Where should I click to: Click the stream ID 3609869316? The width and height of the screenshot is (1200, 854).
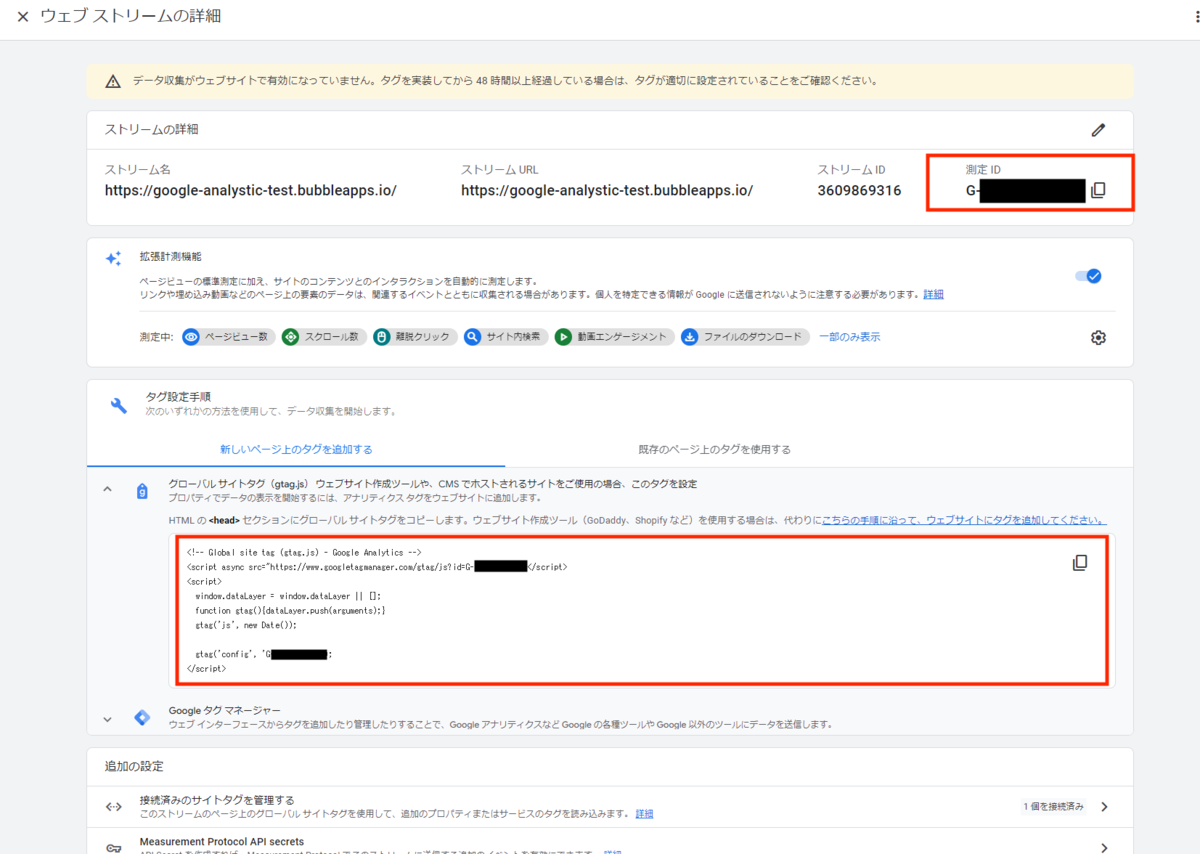[x=859, y=190]
